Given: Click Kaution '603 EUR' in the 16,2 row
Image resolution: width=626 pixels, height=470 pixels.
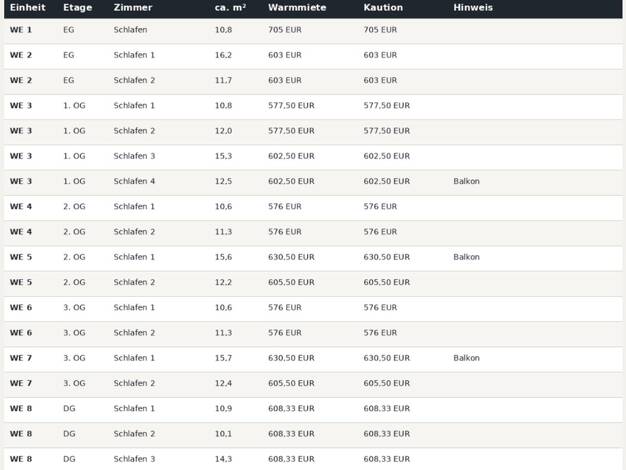Looking at the screenshot, I should pos(380,55).
